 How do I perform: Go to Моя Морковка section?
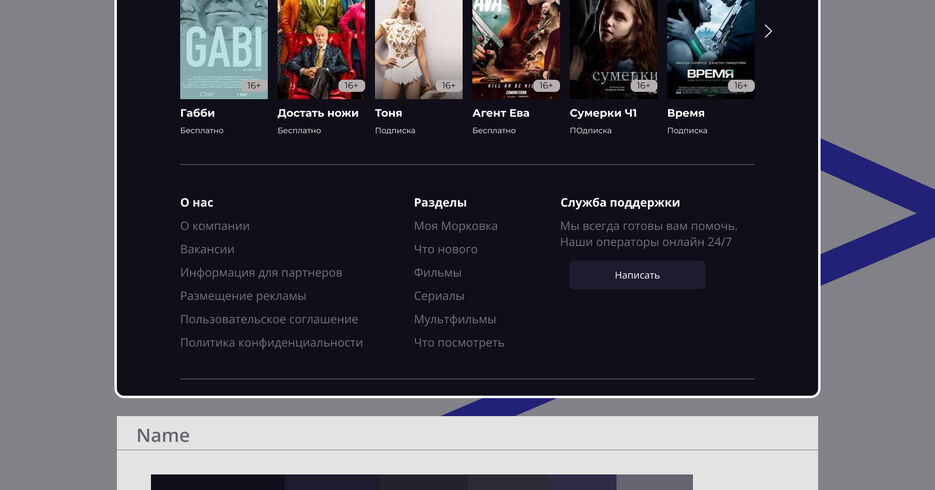point(456,226)
